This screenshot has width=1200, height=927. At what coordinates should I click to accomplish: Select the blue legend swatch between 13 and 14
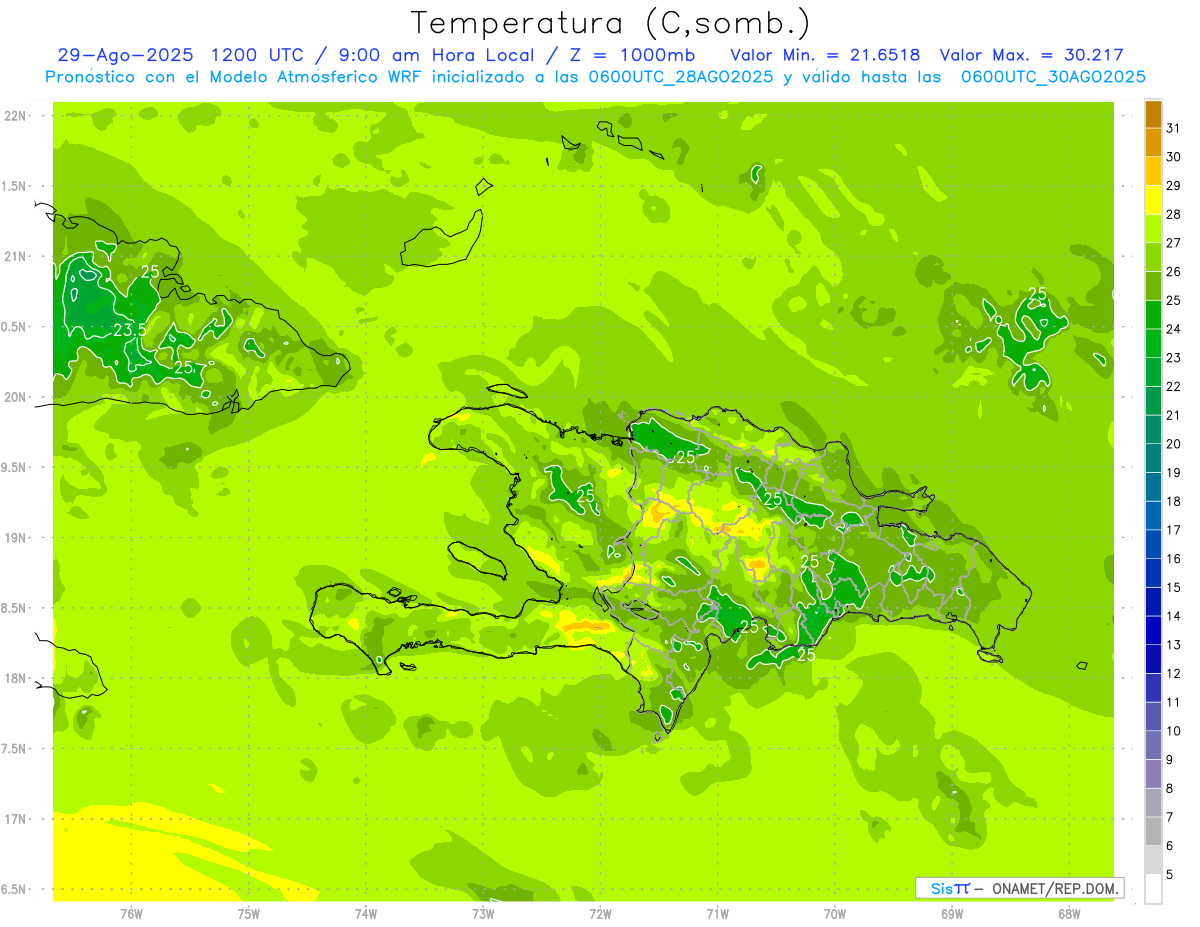(1153, 630)
